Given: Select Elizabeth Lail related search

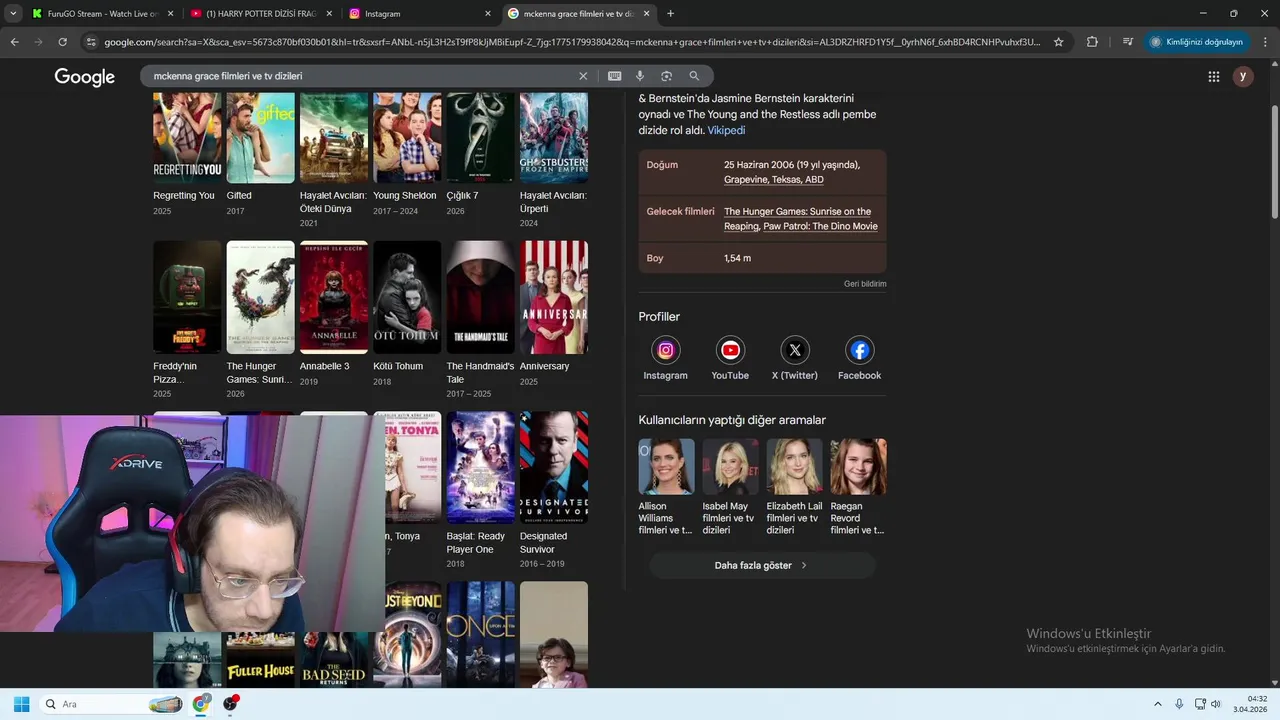Looking at the screenshot, I should pyautogui.click(x=794, y=487).
